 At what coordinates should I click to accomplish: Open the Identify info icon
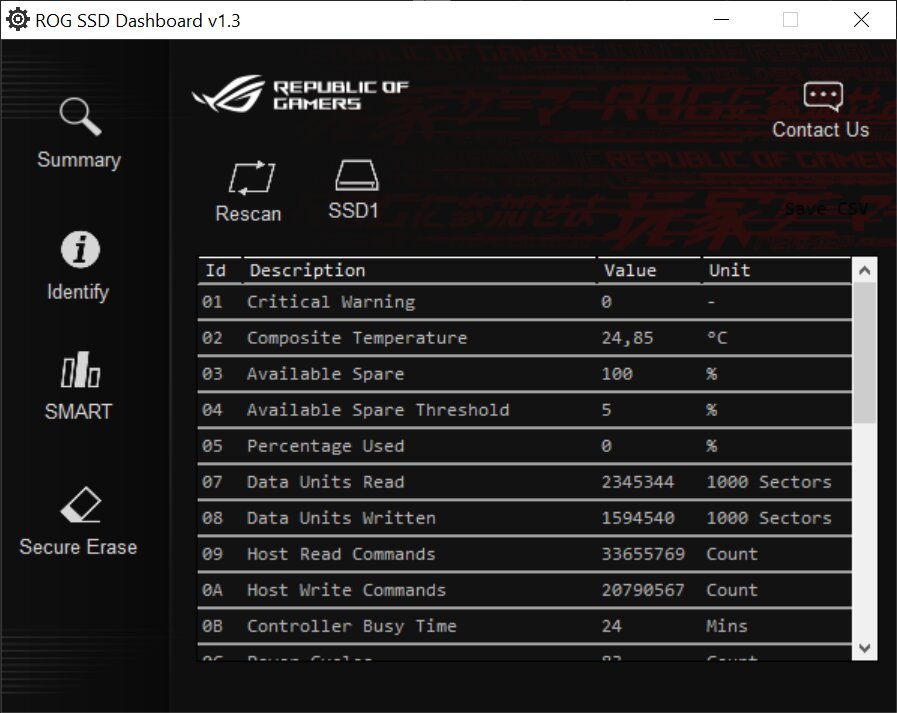point(80,250)
